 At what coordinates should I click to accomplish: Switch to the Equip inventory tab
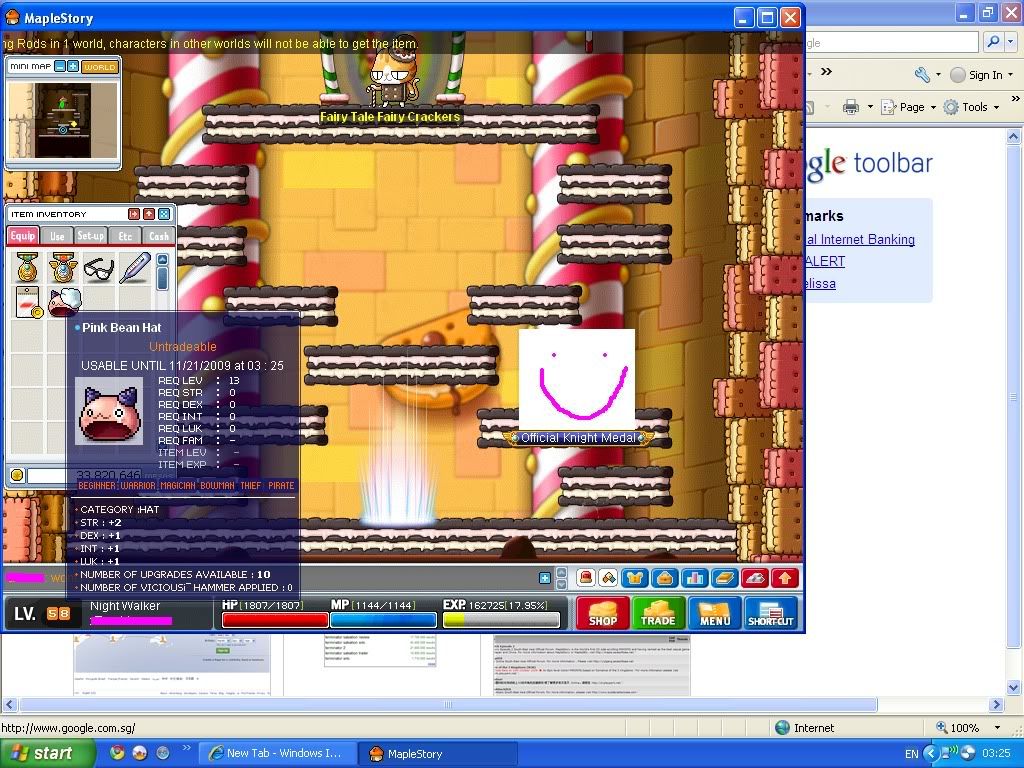tap(23, 236)
